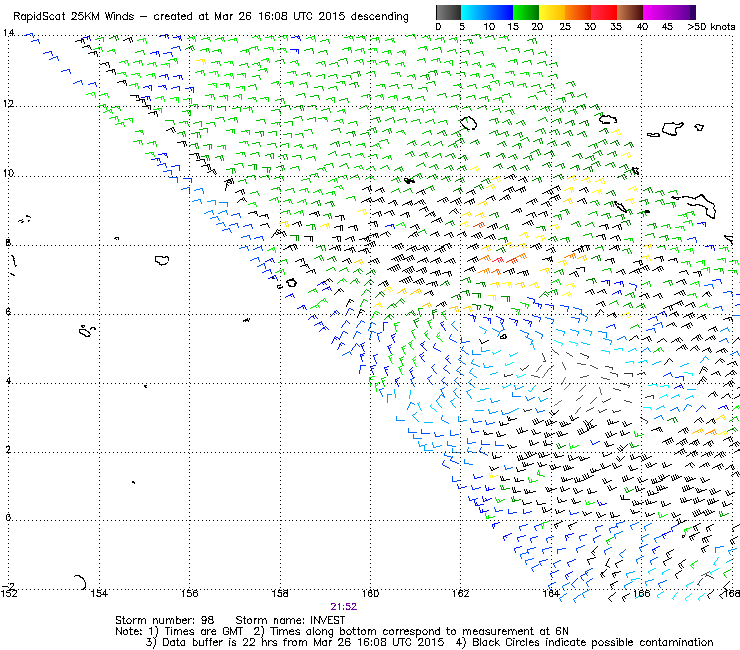
Task: Click the latitude axis label "8"
Action: tap(8, 243)
